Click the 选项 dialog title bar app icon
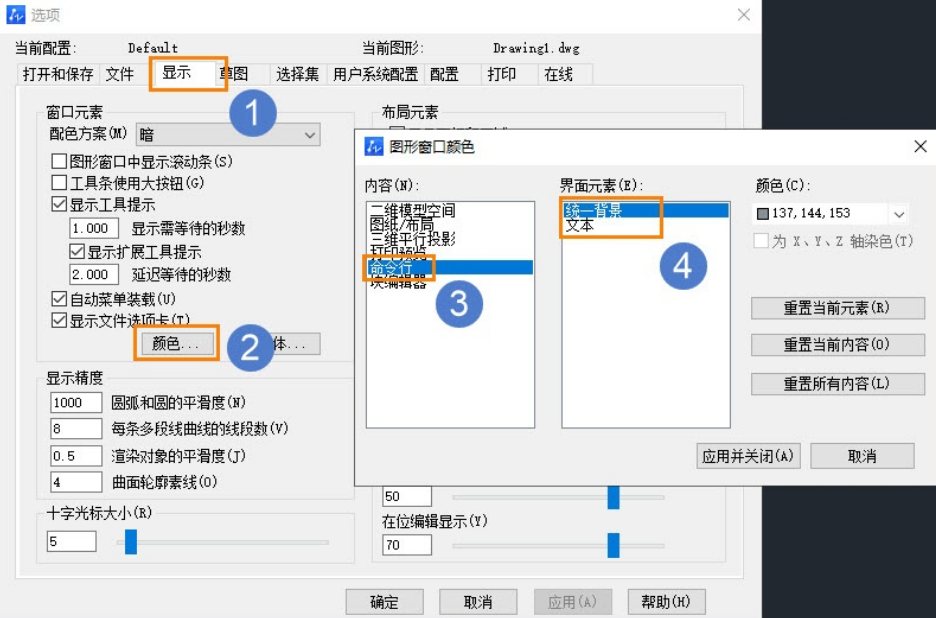The image size is (936, 618). [x=16, y=15]
